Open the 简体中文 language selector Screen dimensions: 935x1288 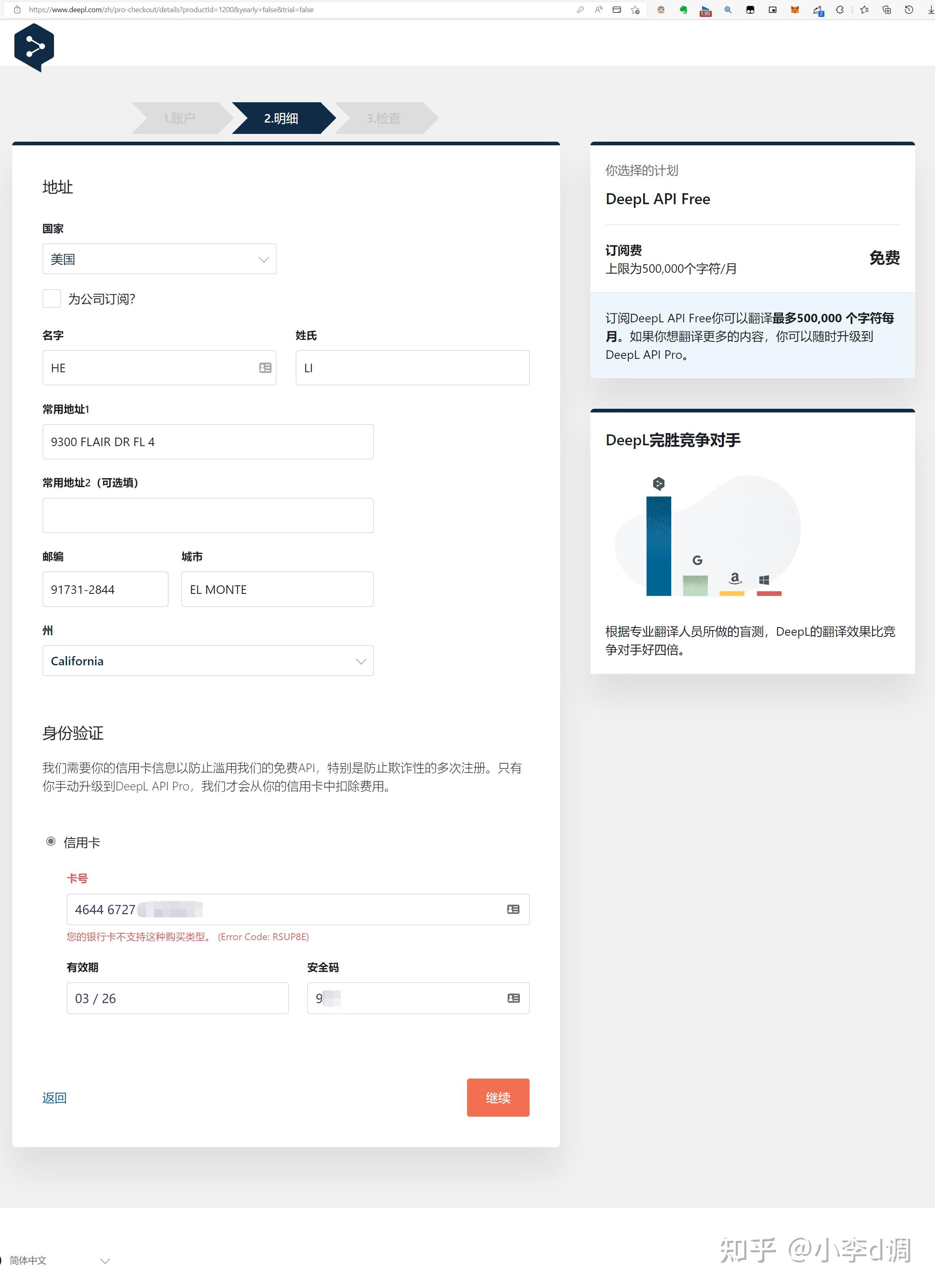(x=57, y=1260)
